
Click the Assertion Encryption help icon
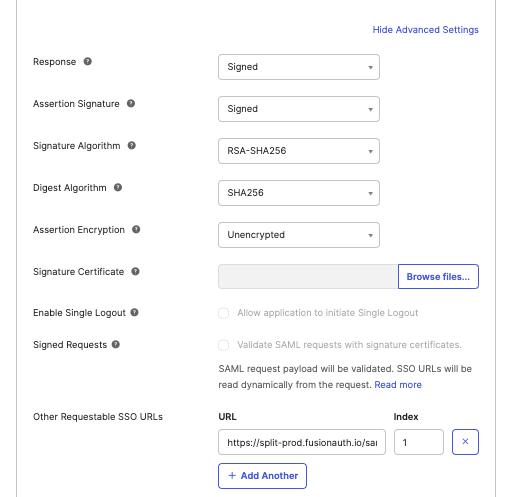click(136, 229)
